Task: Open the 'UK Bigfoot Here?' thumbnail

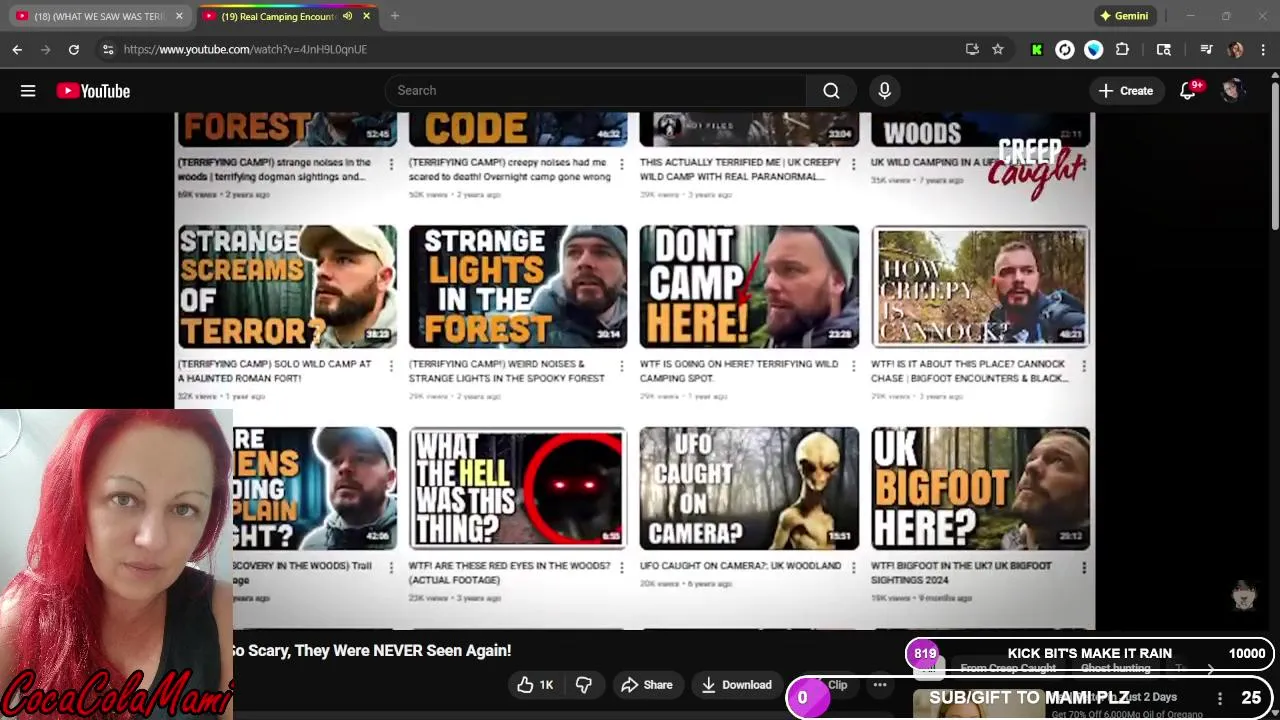Action: coord(980,489)
